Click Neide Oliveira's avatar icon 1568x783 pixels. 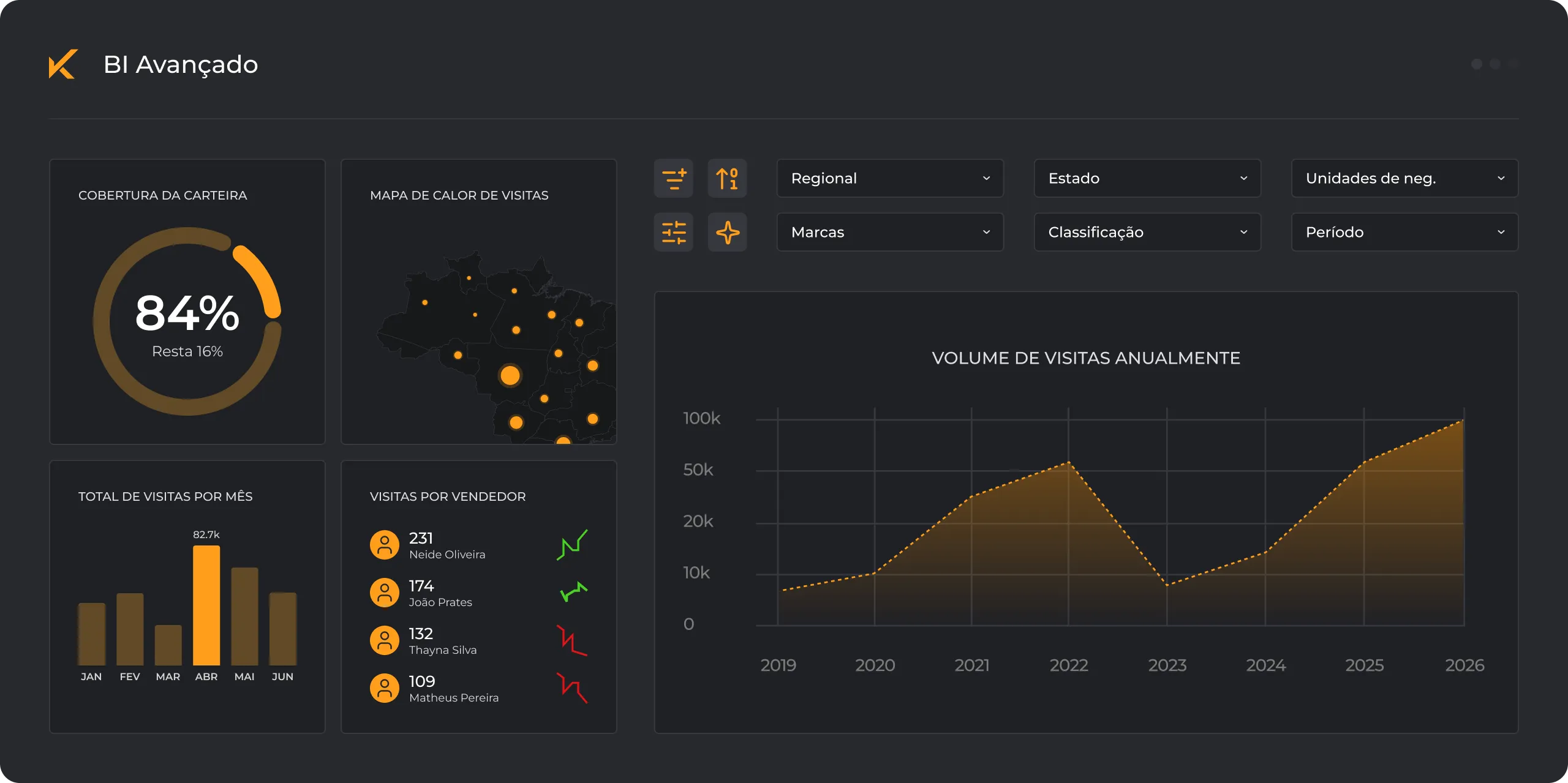tap(385, 545)
